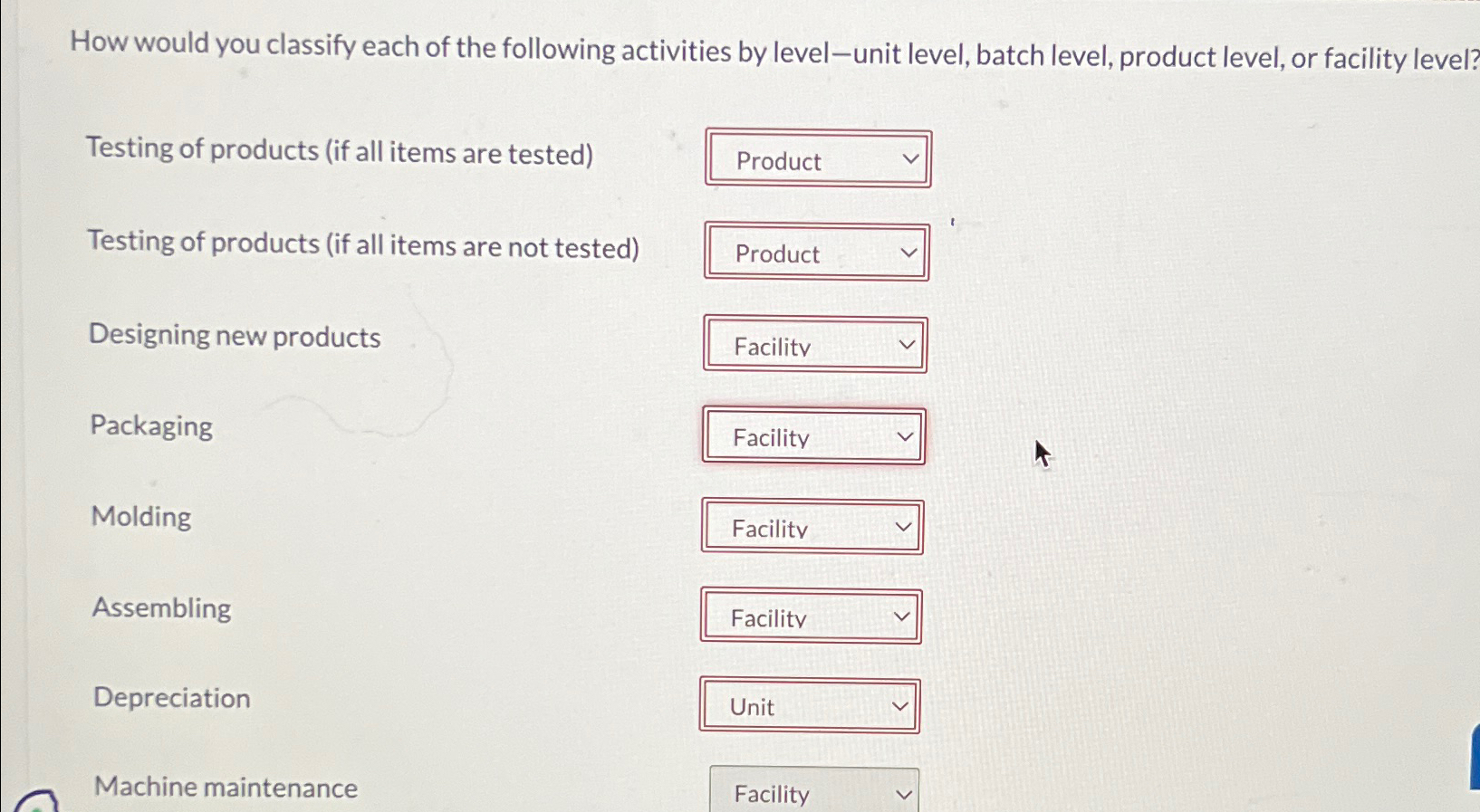The width and height of the screenshot is (1480, 812).
Task: Expand the Facility dropdown next to Designing new products
Action: click(814, 346)
